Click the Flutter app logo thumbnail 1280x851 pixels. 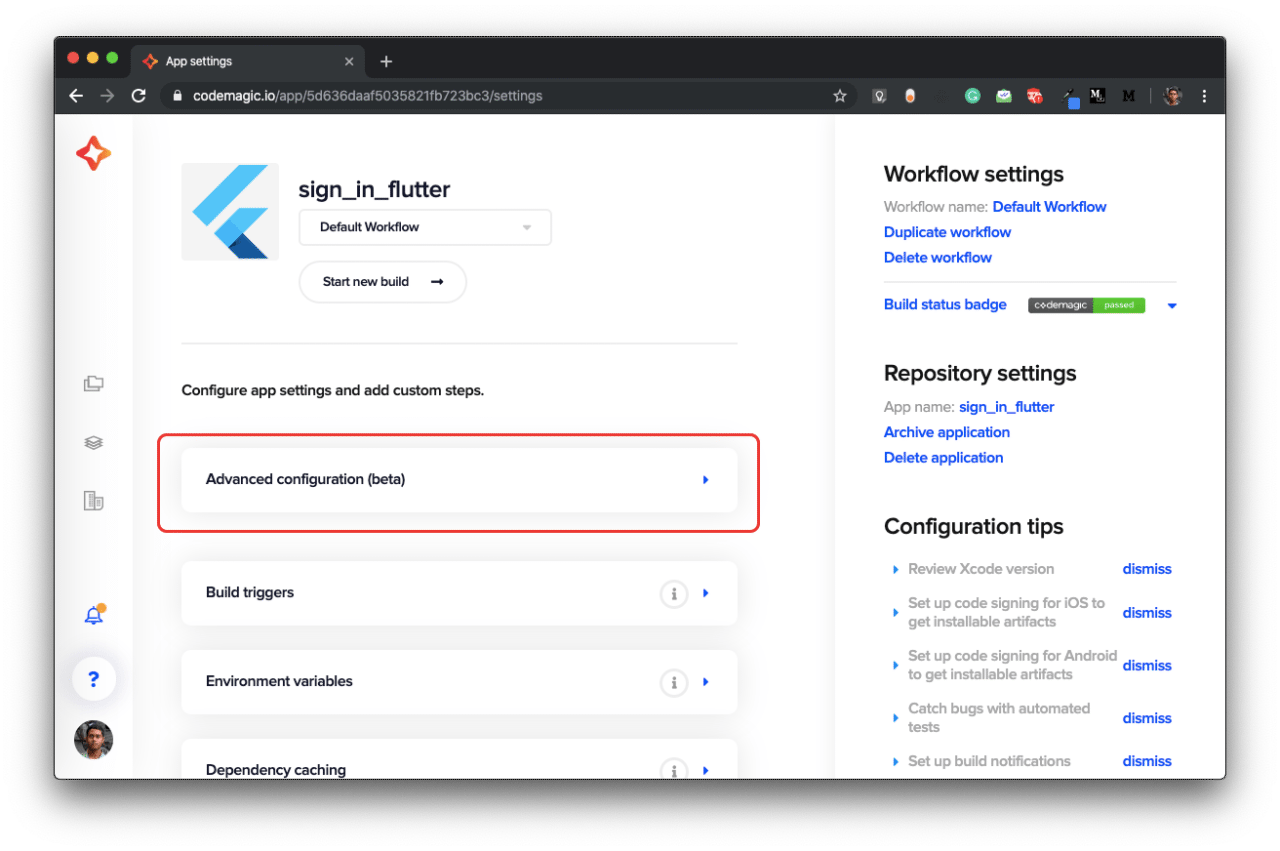pyautogui.click(x=230, y=212)
